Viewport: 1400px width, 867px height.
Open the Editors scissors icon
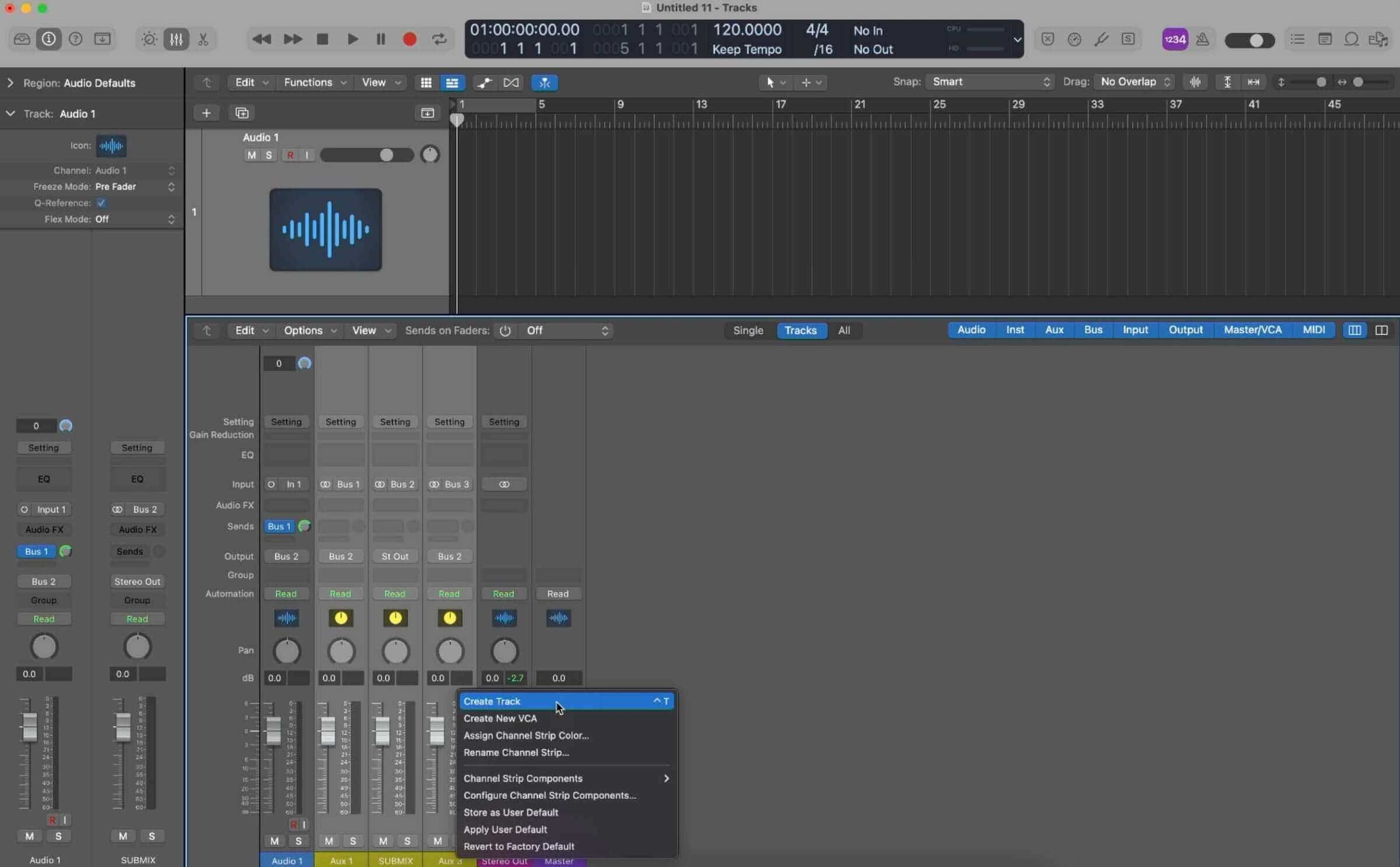pos(203,39)
